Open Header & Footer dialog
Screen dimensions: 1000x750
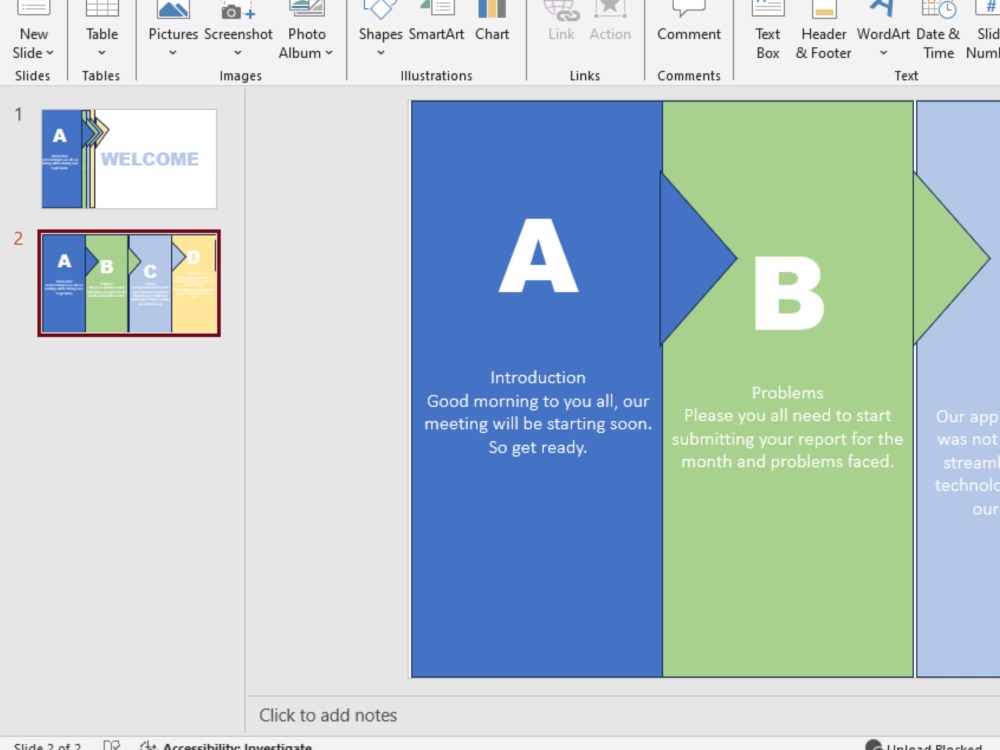[x=823, y=32]
